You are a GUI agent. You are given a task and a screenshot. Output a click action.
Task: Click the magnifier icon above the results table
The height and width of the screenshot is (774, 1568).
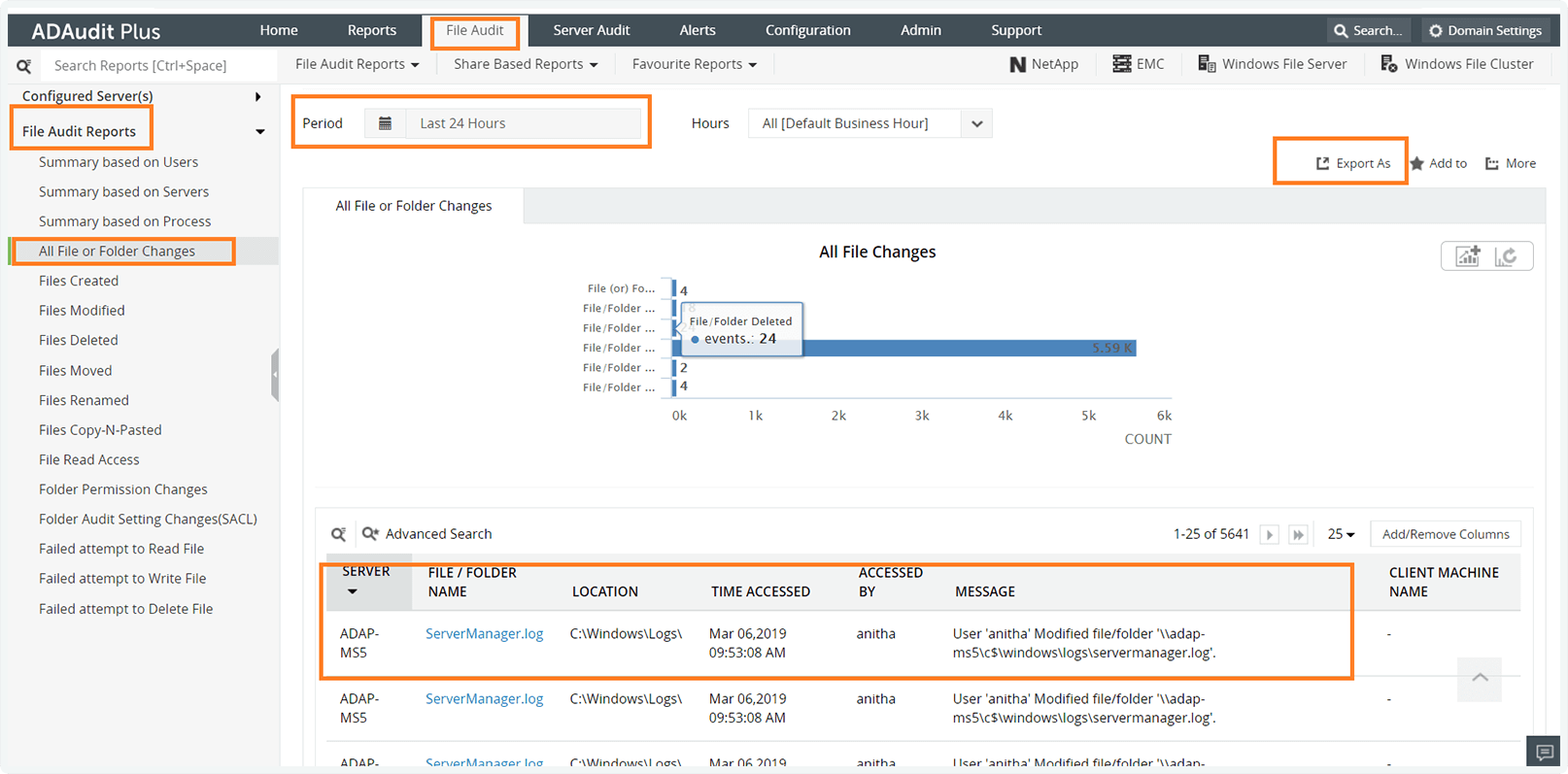[x=338, y=534]
